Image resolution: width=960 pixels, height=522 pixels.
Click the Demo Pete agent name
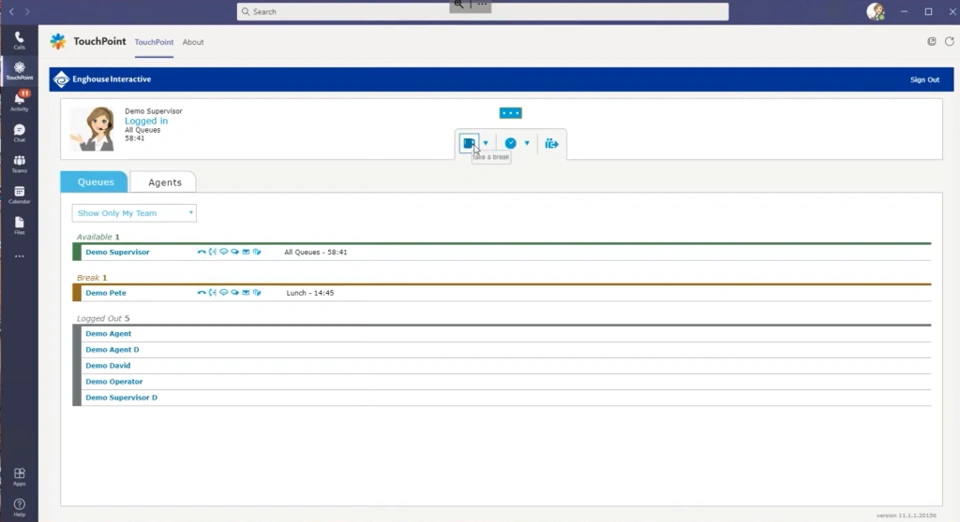pyautogui.click(x=105, y=293)
